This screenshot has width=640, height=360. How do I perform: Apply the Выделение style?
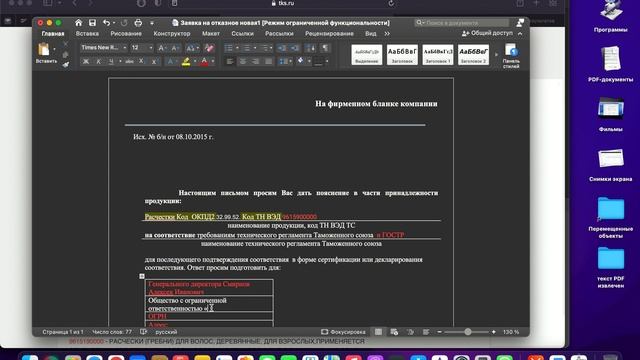point(367,55)
